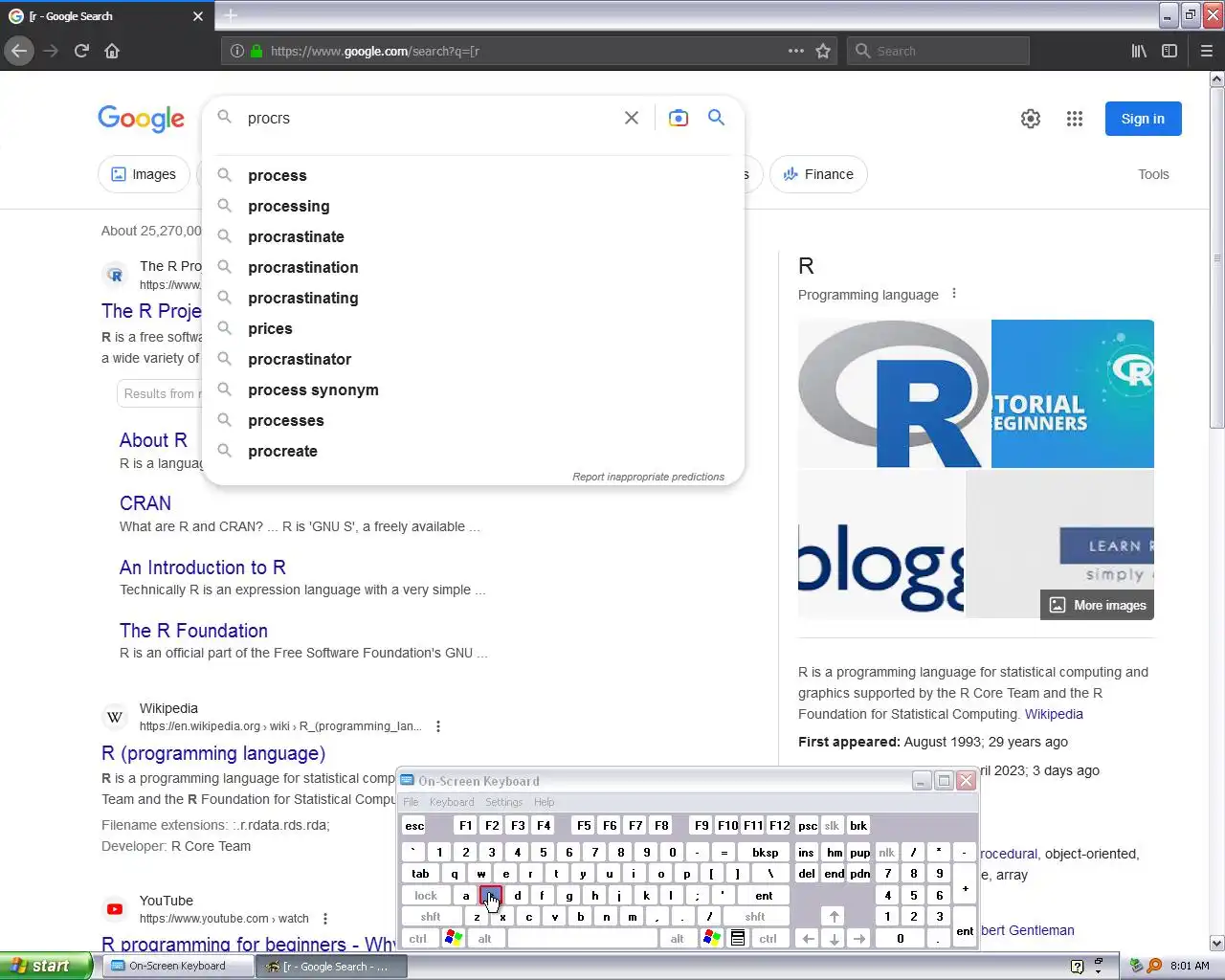Select the 'process synonym' suggestion
The height and width of the screenshot is (980, 1225).
474,390
